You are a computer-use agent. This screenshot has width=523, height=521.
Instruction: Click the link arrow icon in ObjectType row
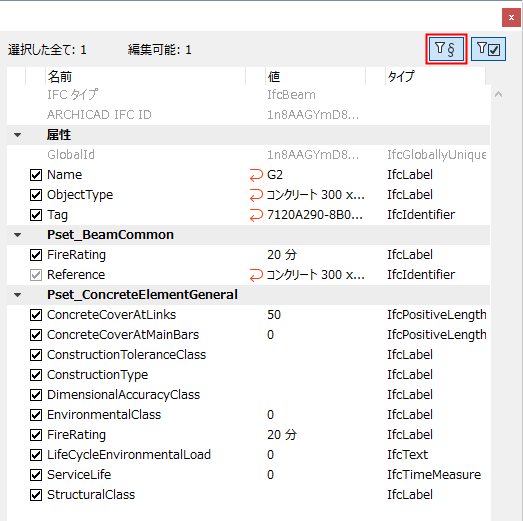[x=256, y=195]
